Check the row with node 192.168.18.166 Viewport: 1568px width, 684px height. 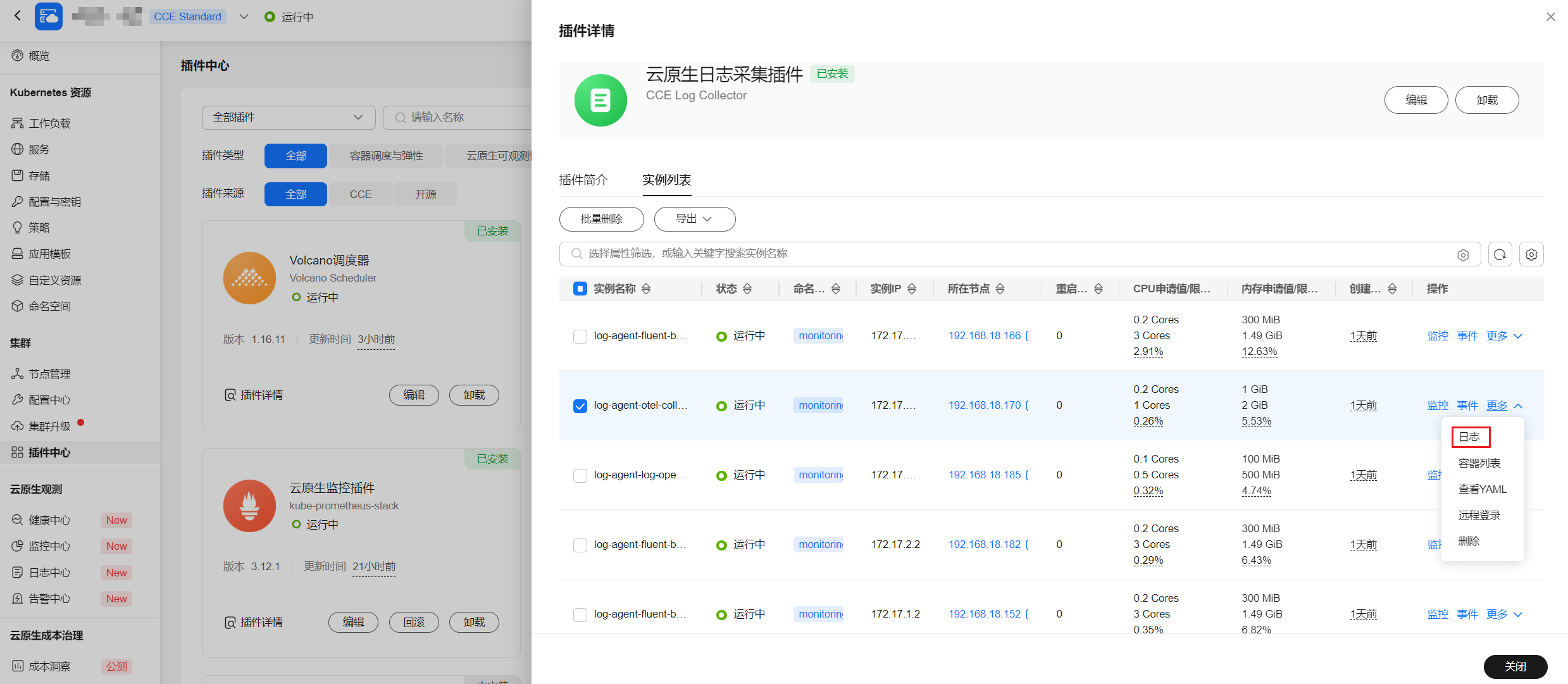coord(580,336)
